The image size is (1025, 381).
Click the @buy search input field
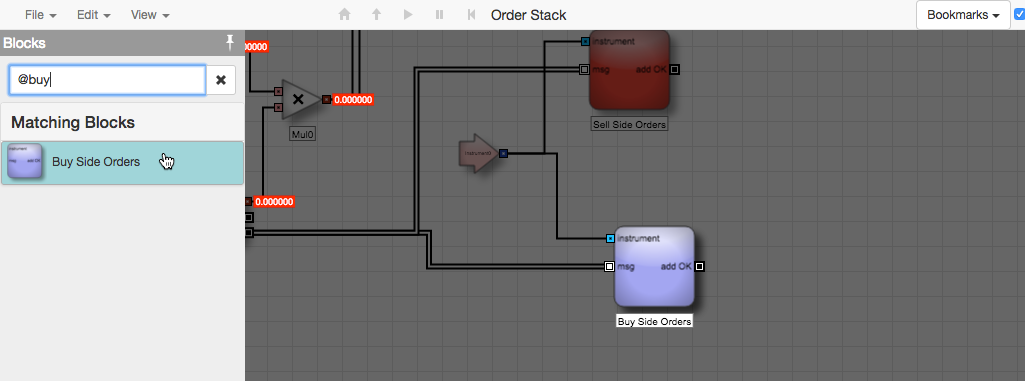tap(107, 80)
